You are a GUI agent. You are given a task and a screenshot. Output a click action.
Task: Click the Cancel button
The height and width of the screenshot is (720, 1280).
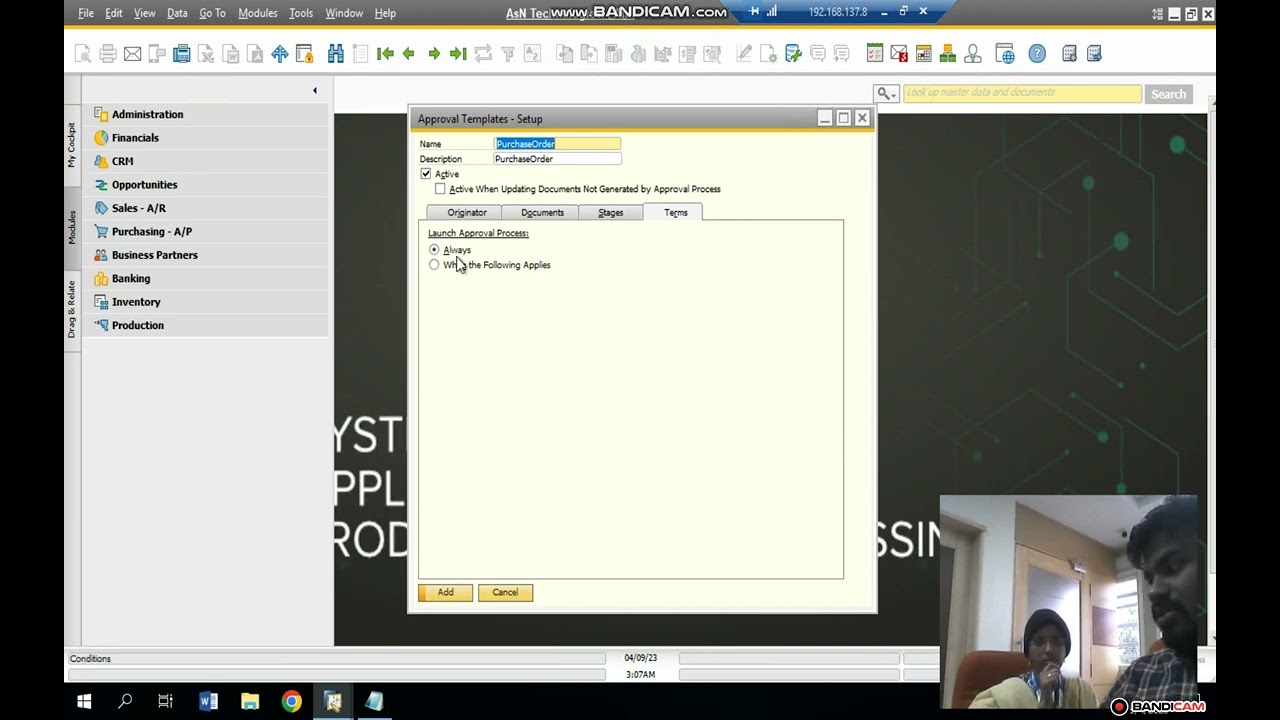(505, 592)
